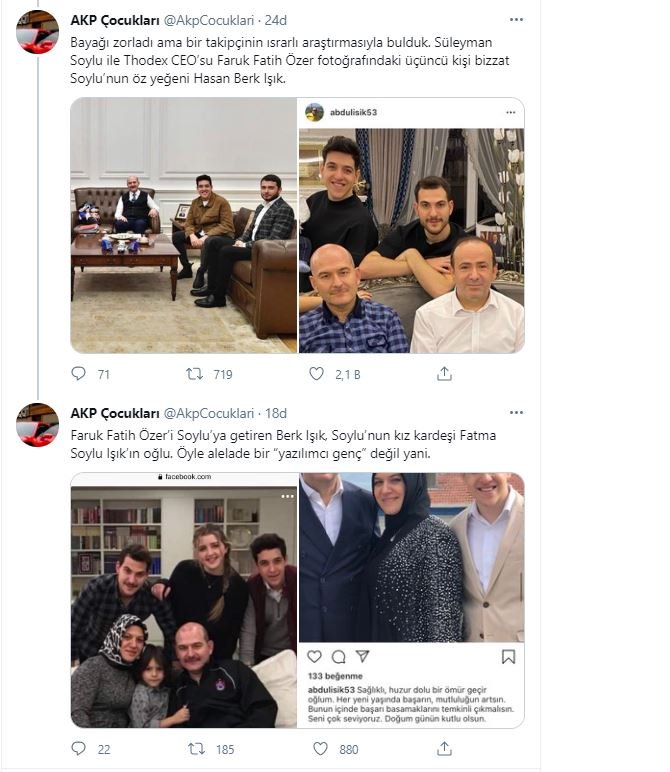Image resolution: width=670 pixels, height=772 pixels.
Task: Reply to the first tweet with 71 comments
Action: pyautogui.click(x=79, y=374)
